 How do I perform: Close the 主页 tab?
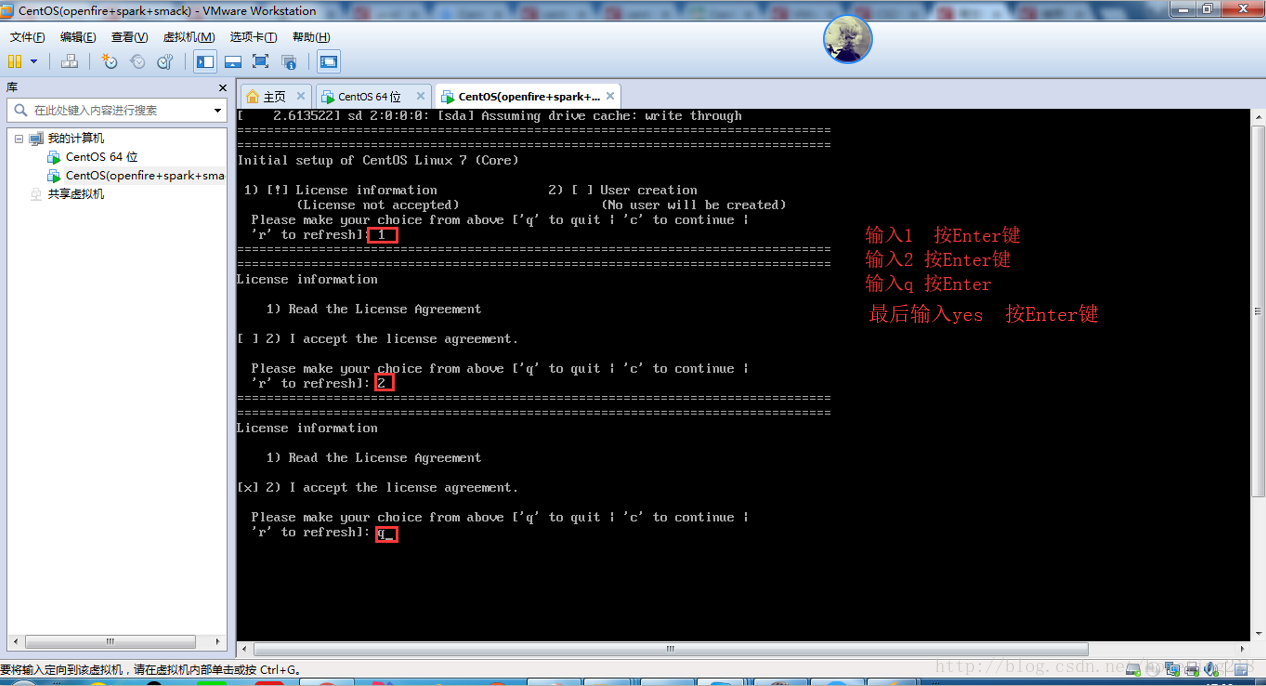301,96
